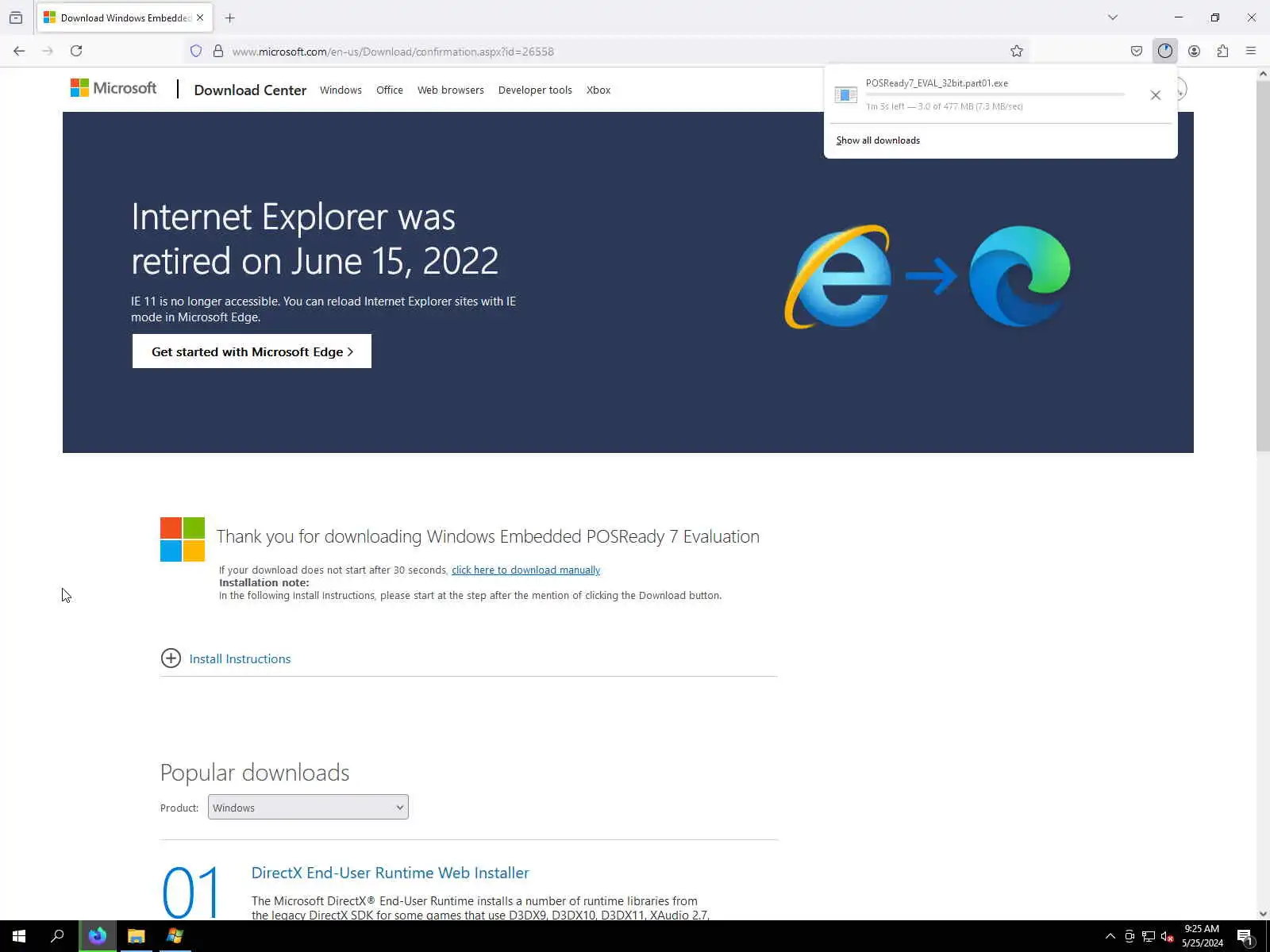1270x952 pixels.
Task: Open the Windows Start button
Action: coord(19,936)
